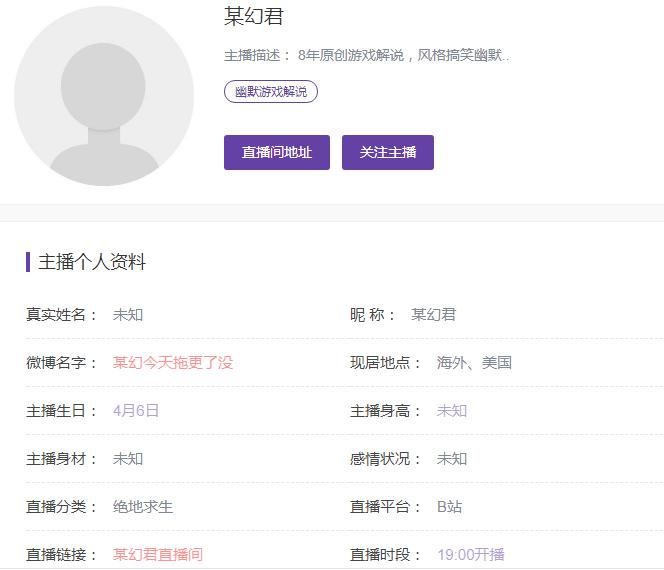The width and height of the screenshot is (664, 570).
Task: Click the 4月6日 birthday value
Action: coord(136,411)
